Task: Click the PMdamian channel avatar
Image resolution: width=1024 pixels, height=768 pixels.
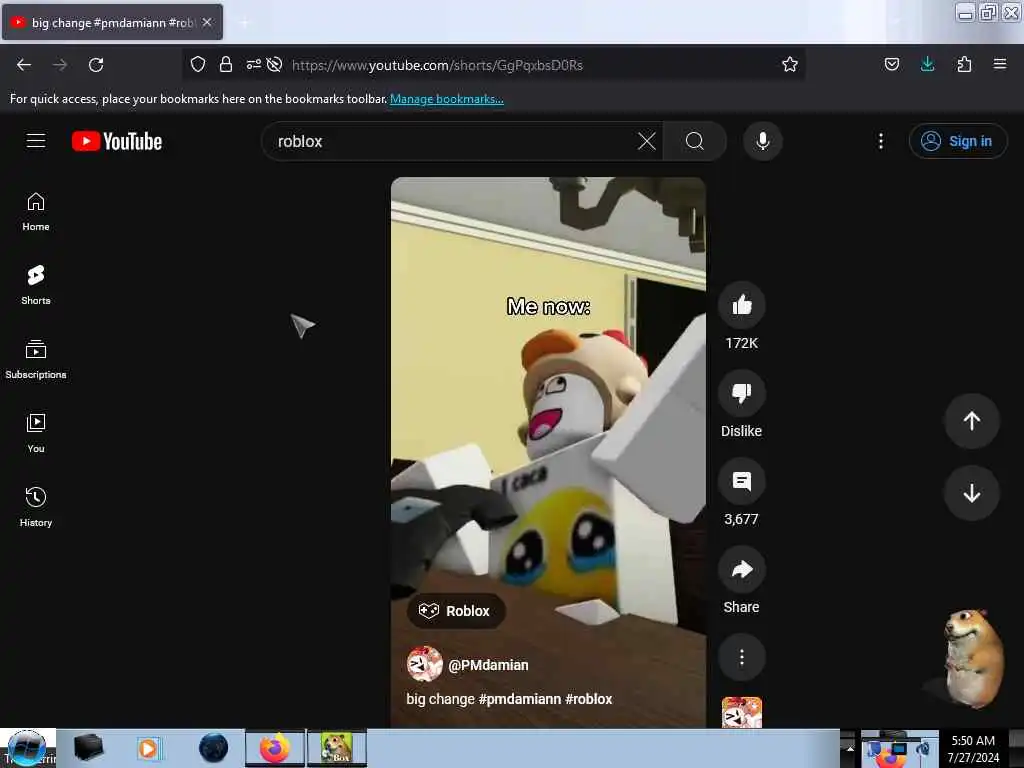Action: tap(424, 665)
